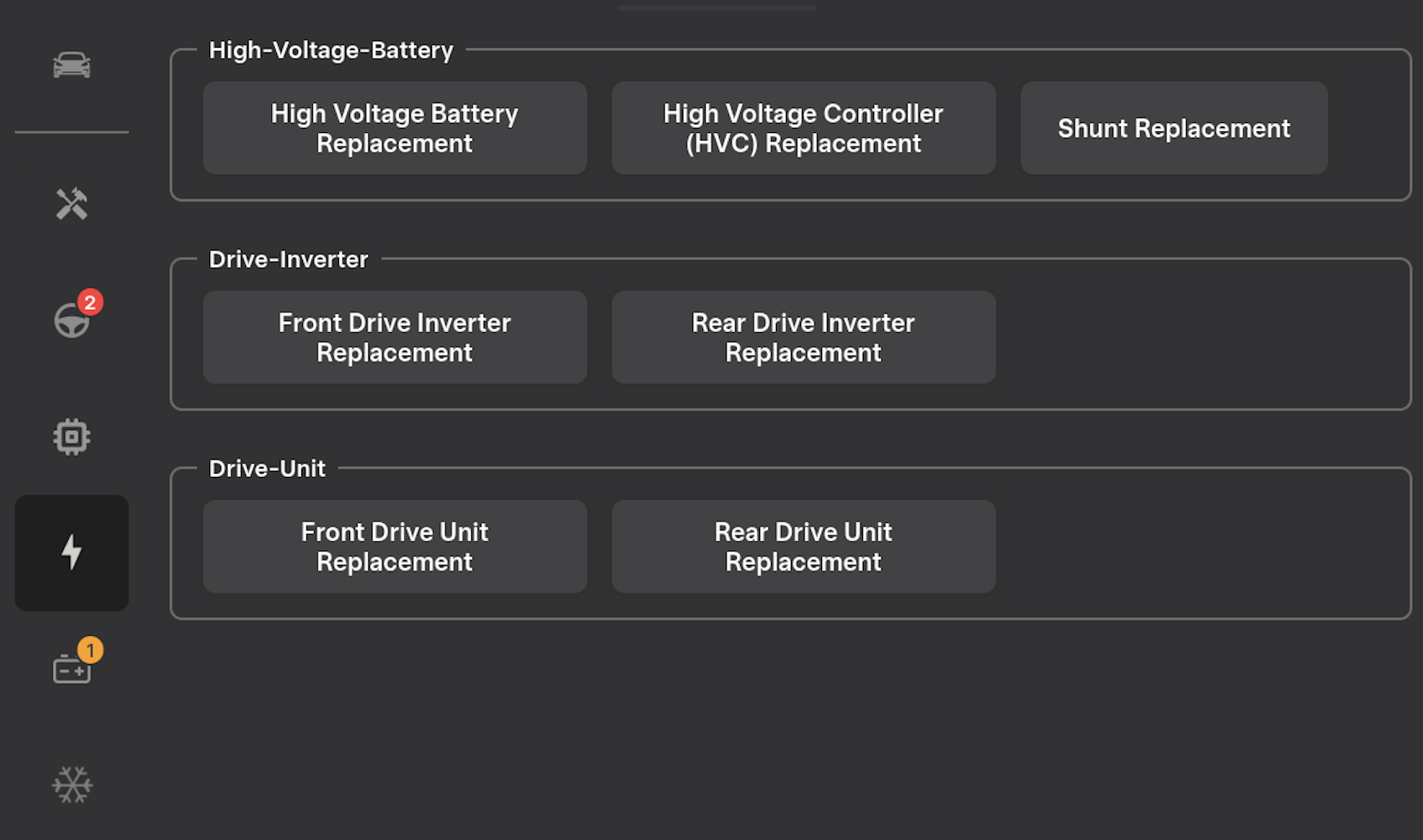Launch Rear Drive Inverter Replacement
The image size is (1423, 840).
click(803, 337)
